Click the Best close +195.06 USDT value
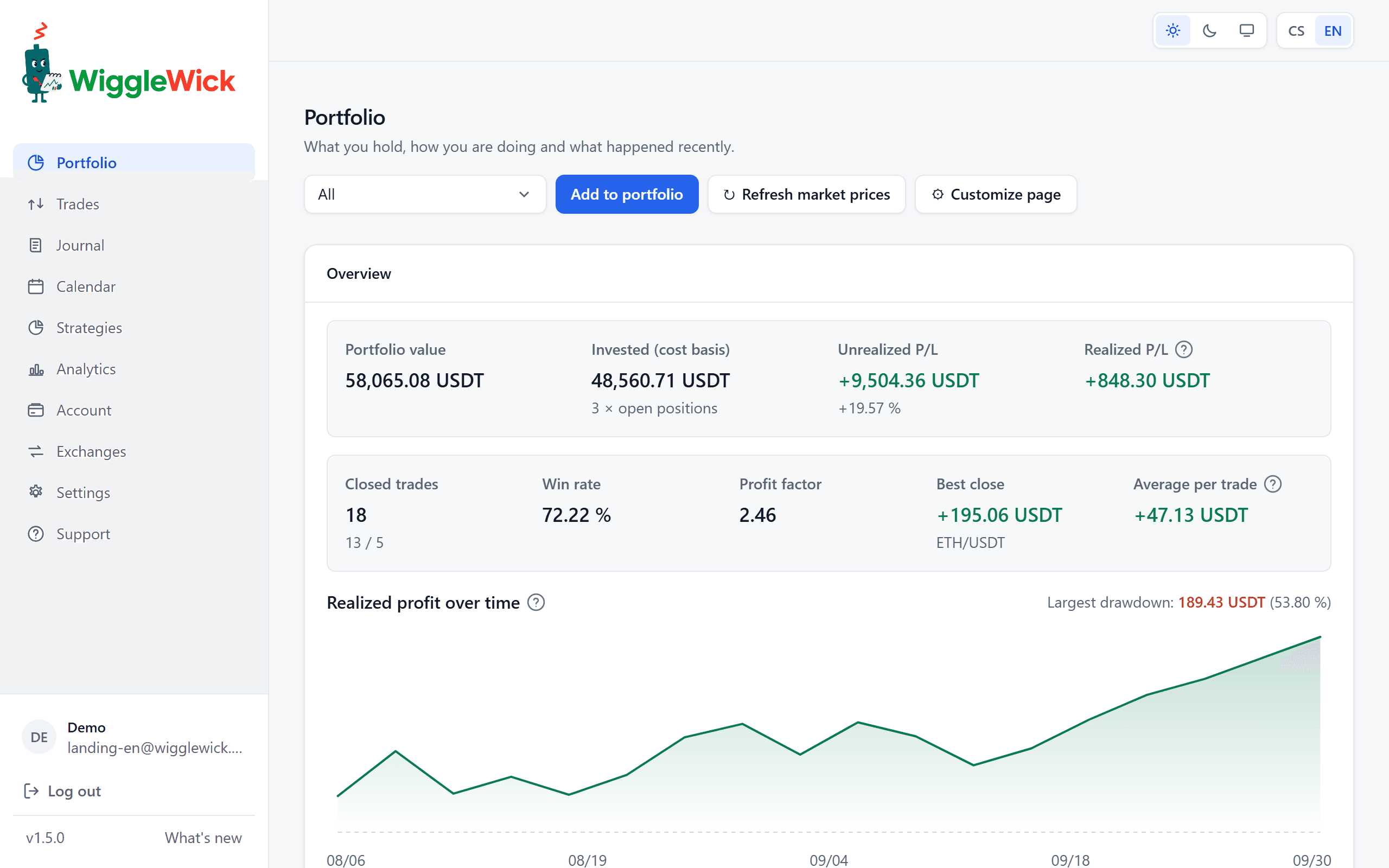The image size is (1389, 868). [x=999, y=515]
